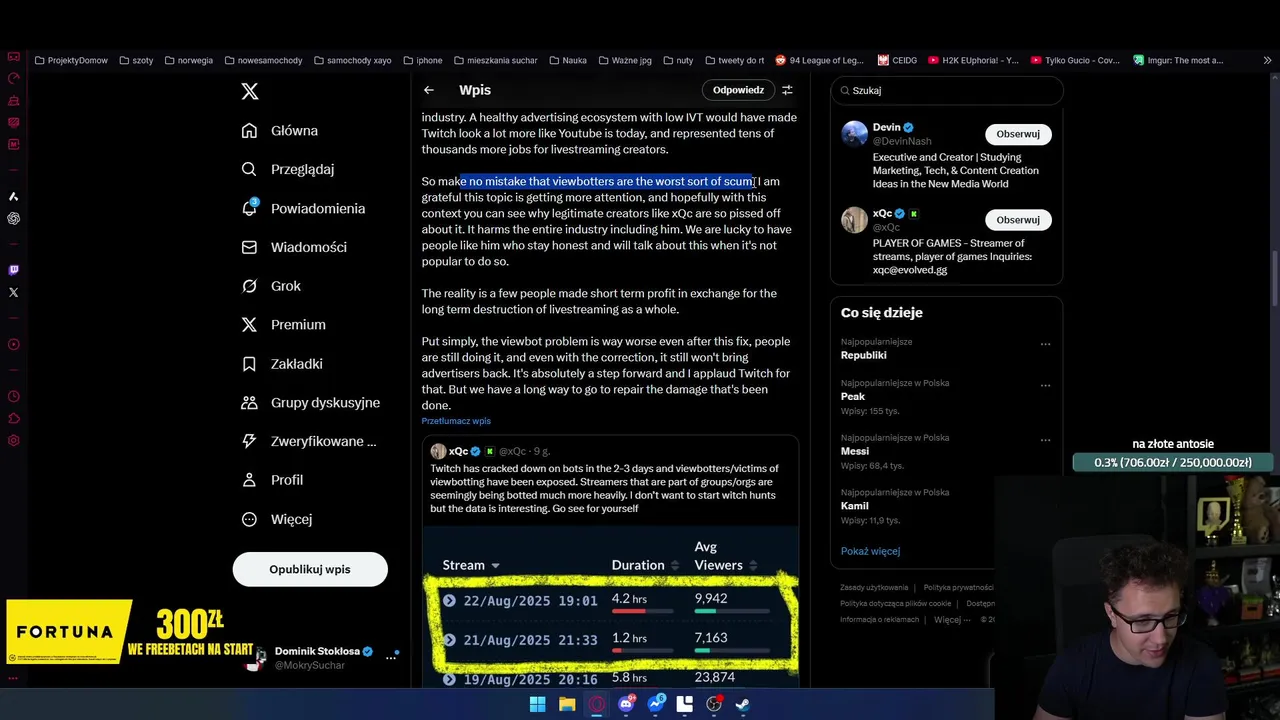Open the Główna home page

280,131
